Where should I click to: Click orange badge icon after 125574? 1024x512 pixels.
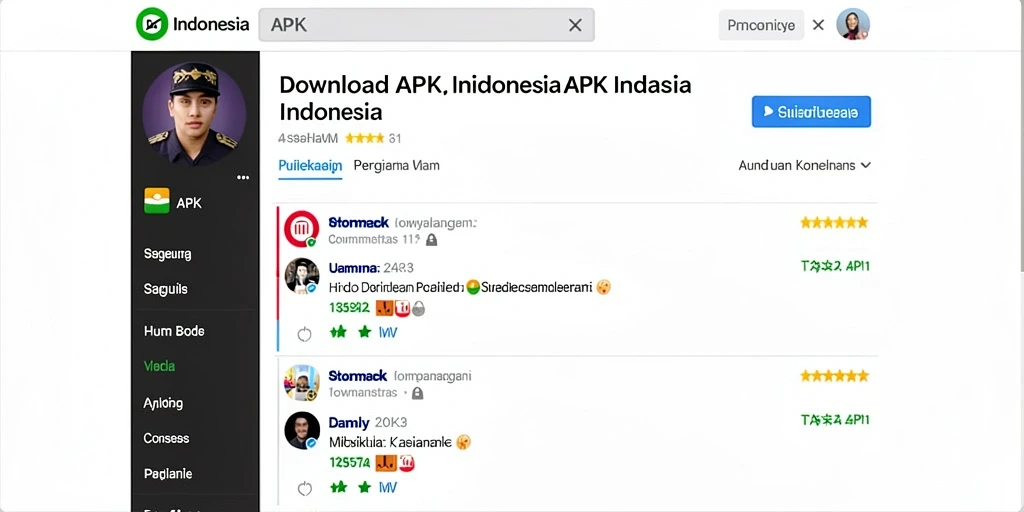coord(387,464)
